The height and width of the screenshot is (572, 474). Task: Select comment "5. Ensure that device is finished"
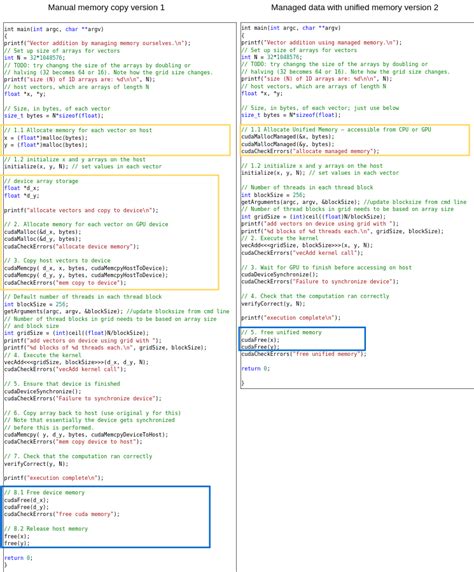(x=62, y=384)
